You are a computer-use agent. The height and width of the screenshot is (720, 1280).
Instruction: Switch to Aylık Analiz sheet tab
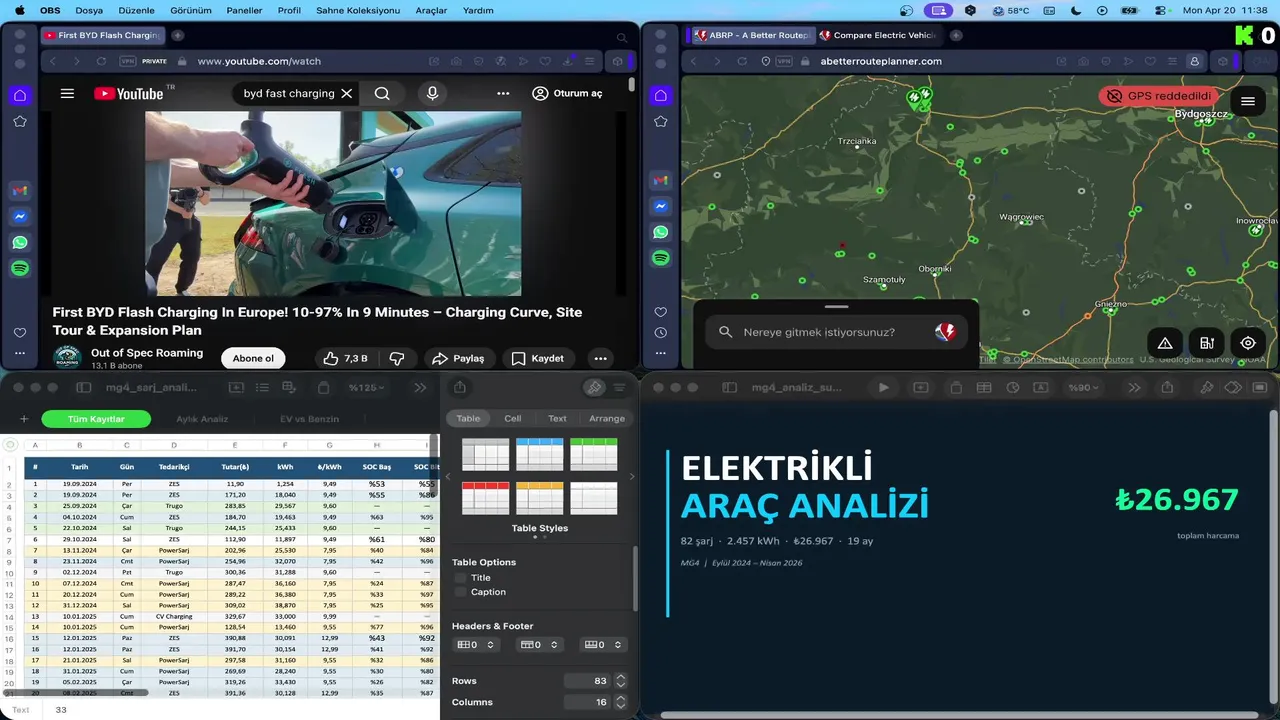click(202, 419)
